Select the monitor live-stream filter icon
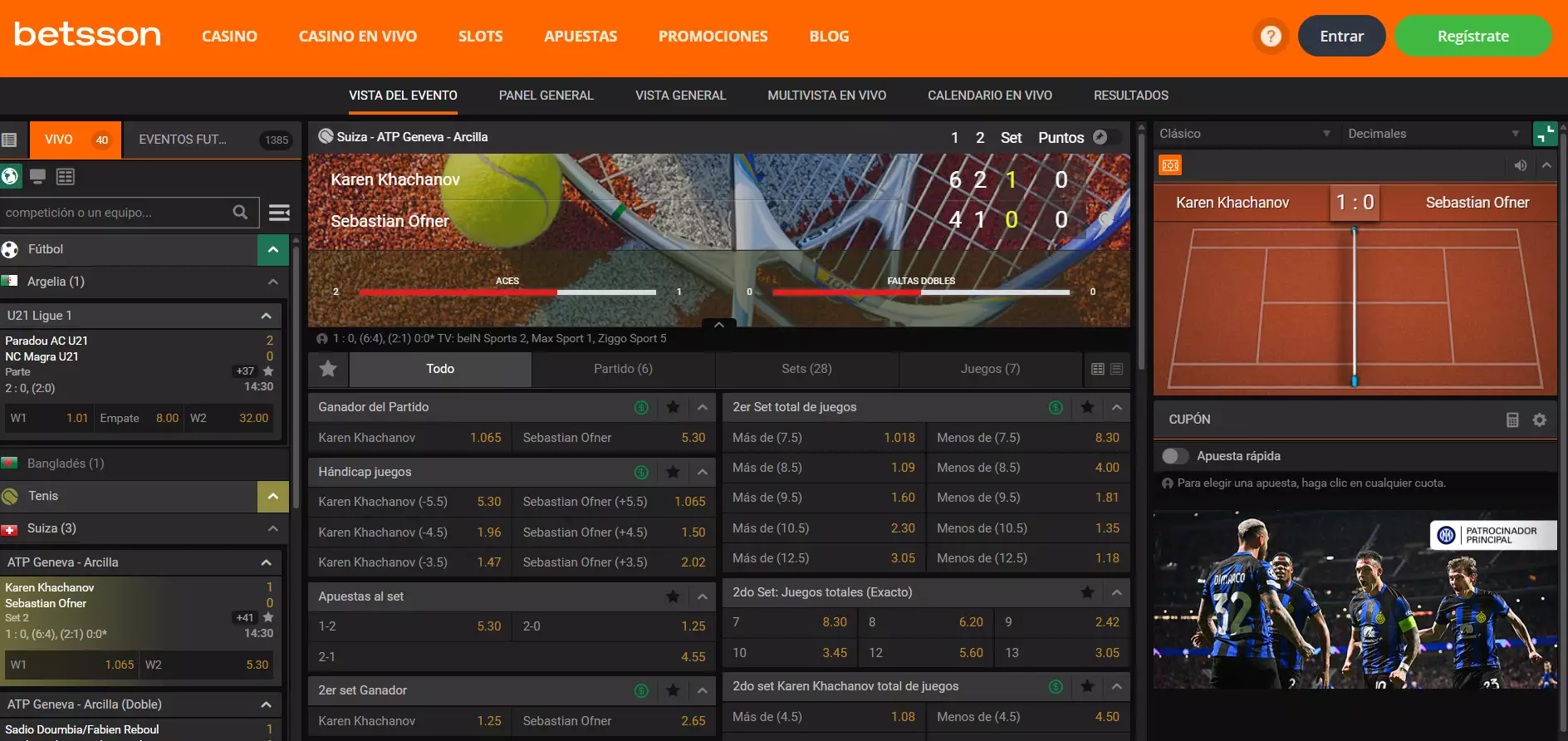This screenshot has width=1568, height=741. pyautogui.click(x=37, y=176)
